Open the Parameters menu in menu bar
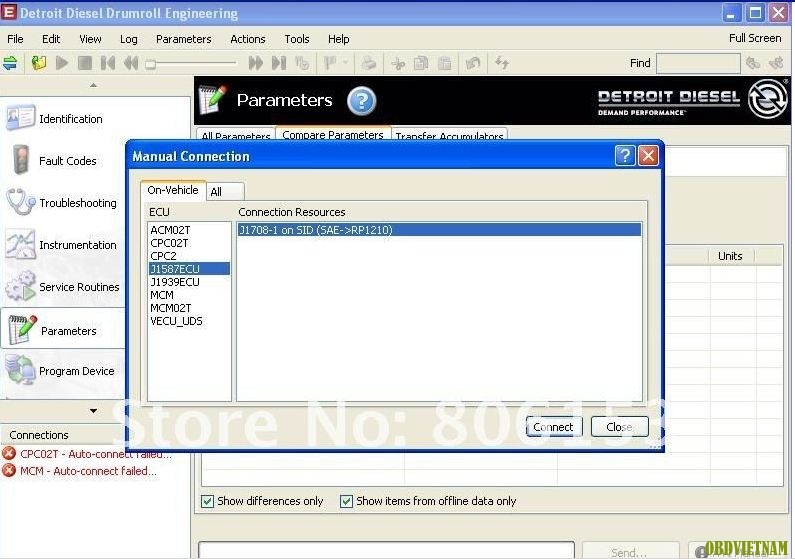 point(183,39)
